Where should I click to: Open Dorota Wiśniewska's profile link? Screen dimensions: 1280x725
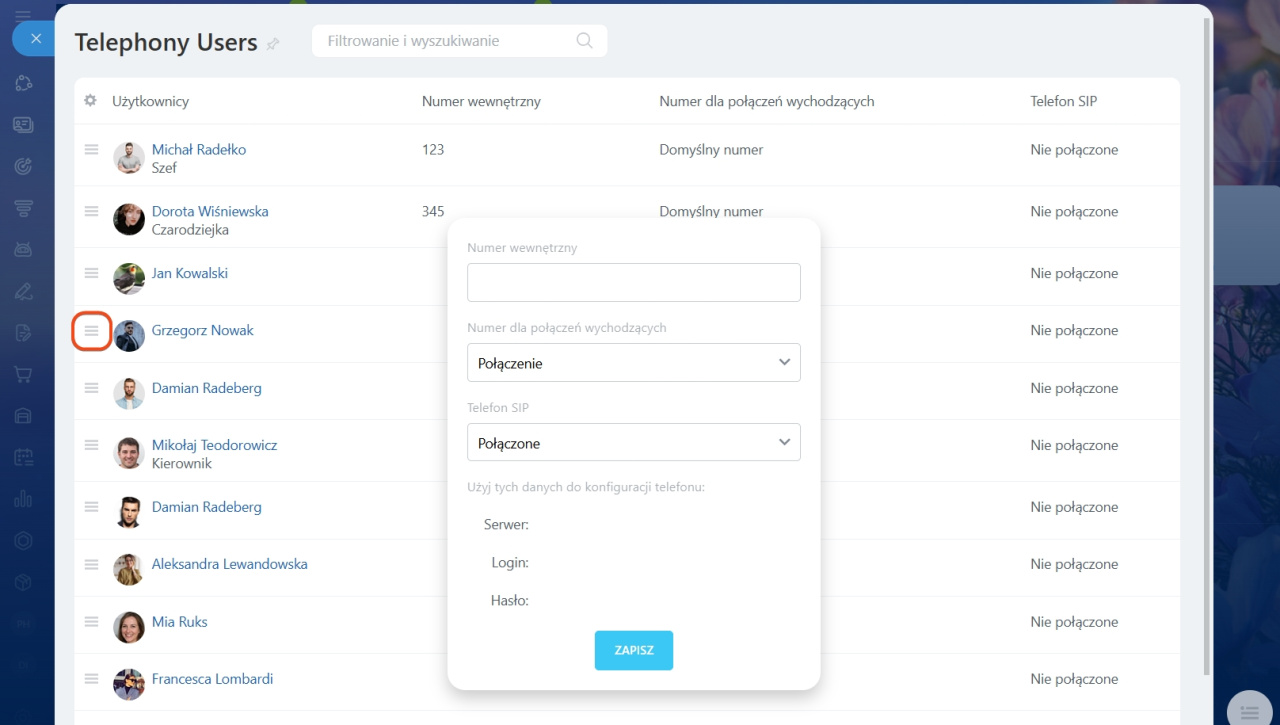click(x=210, y=211)
